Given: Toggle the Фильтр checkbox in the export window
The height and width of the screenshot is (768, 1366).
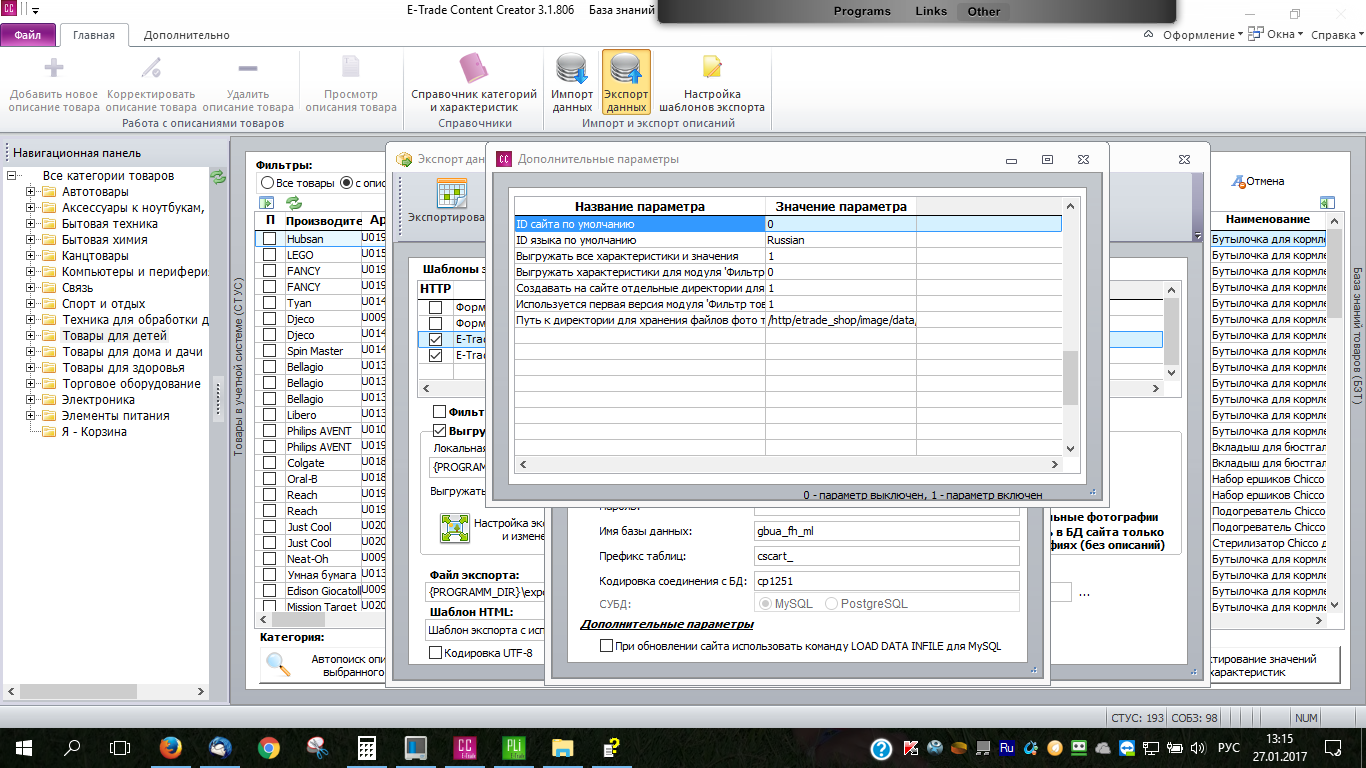Looking at the screenshot, I should pyautogui.click(x=439, y=411).
